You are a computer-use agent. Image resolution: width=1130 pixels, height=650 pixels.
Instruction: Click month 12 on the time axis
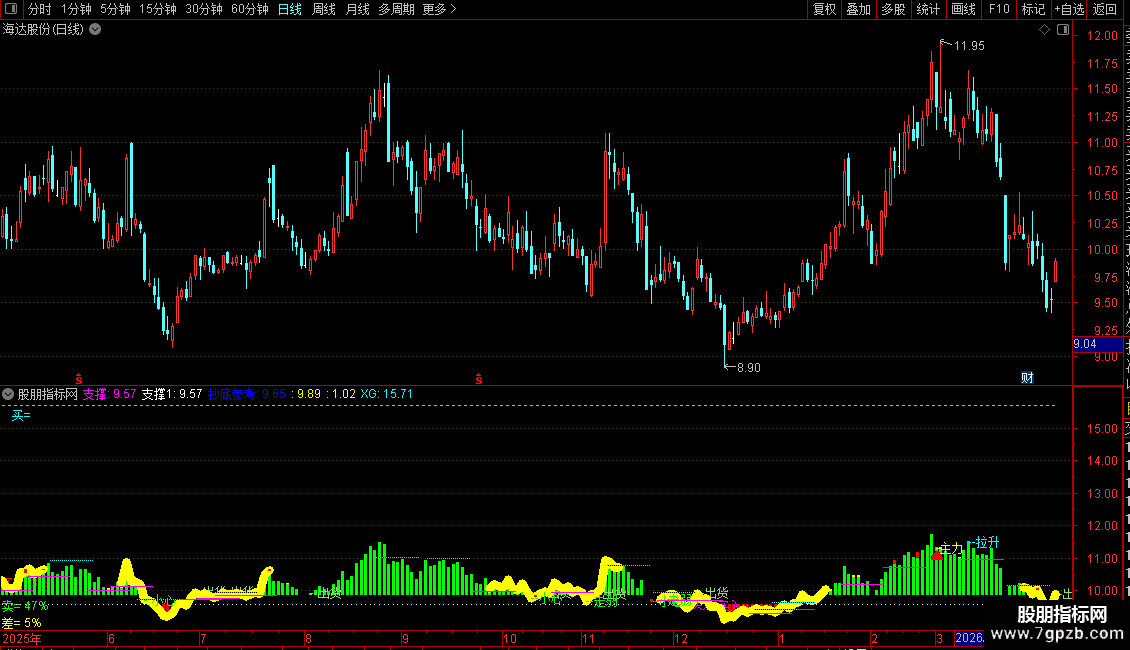(x=680, y=638)
